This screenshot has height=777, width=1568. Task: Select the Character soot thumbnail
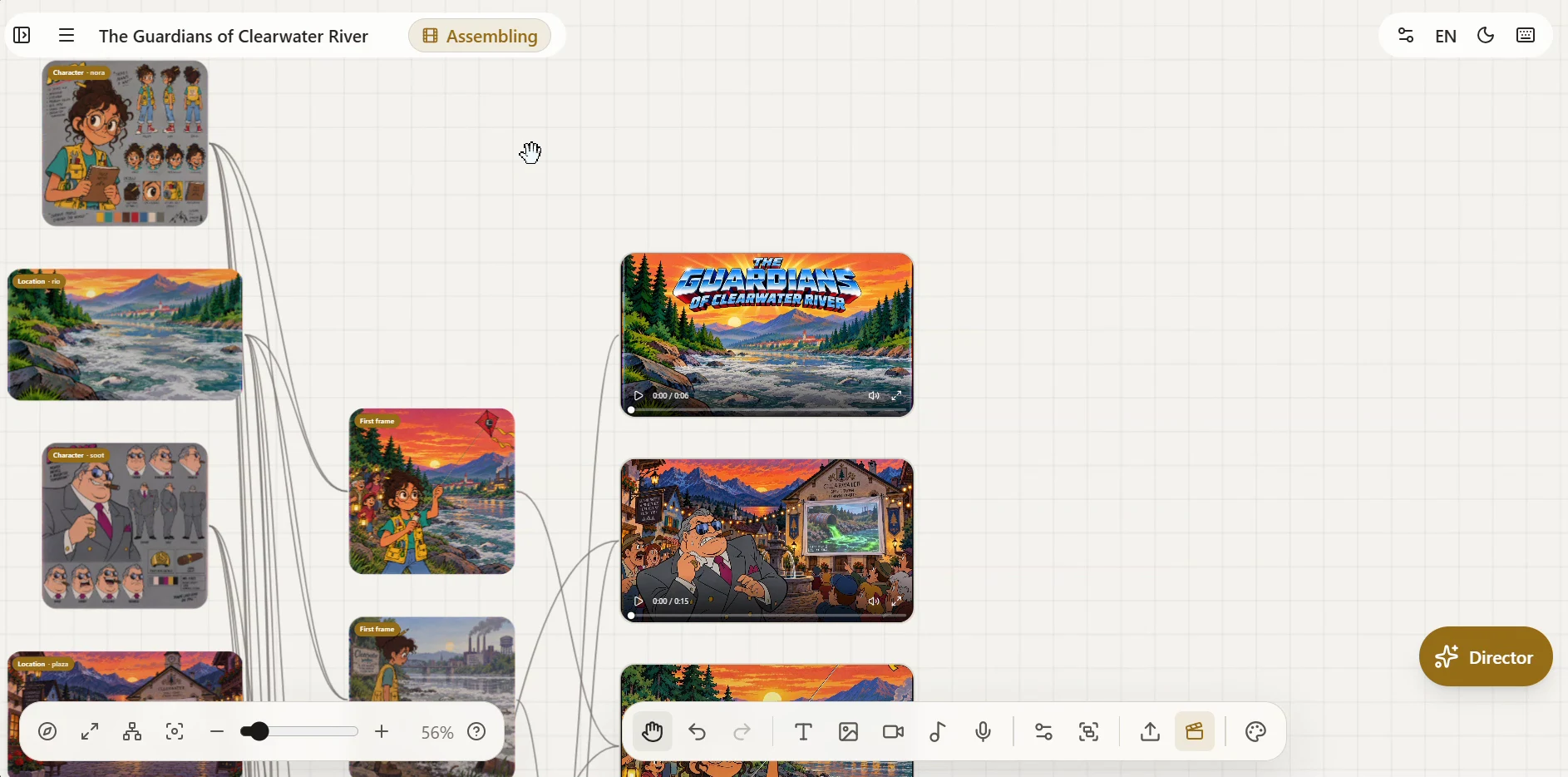coord(125,526)
